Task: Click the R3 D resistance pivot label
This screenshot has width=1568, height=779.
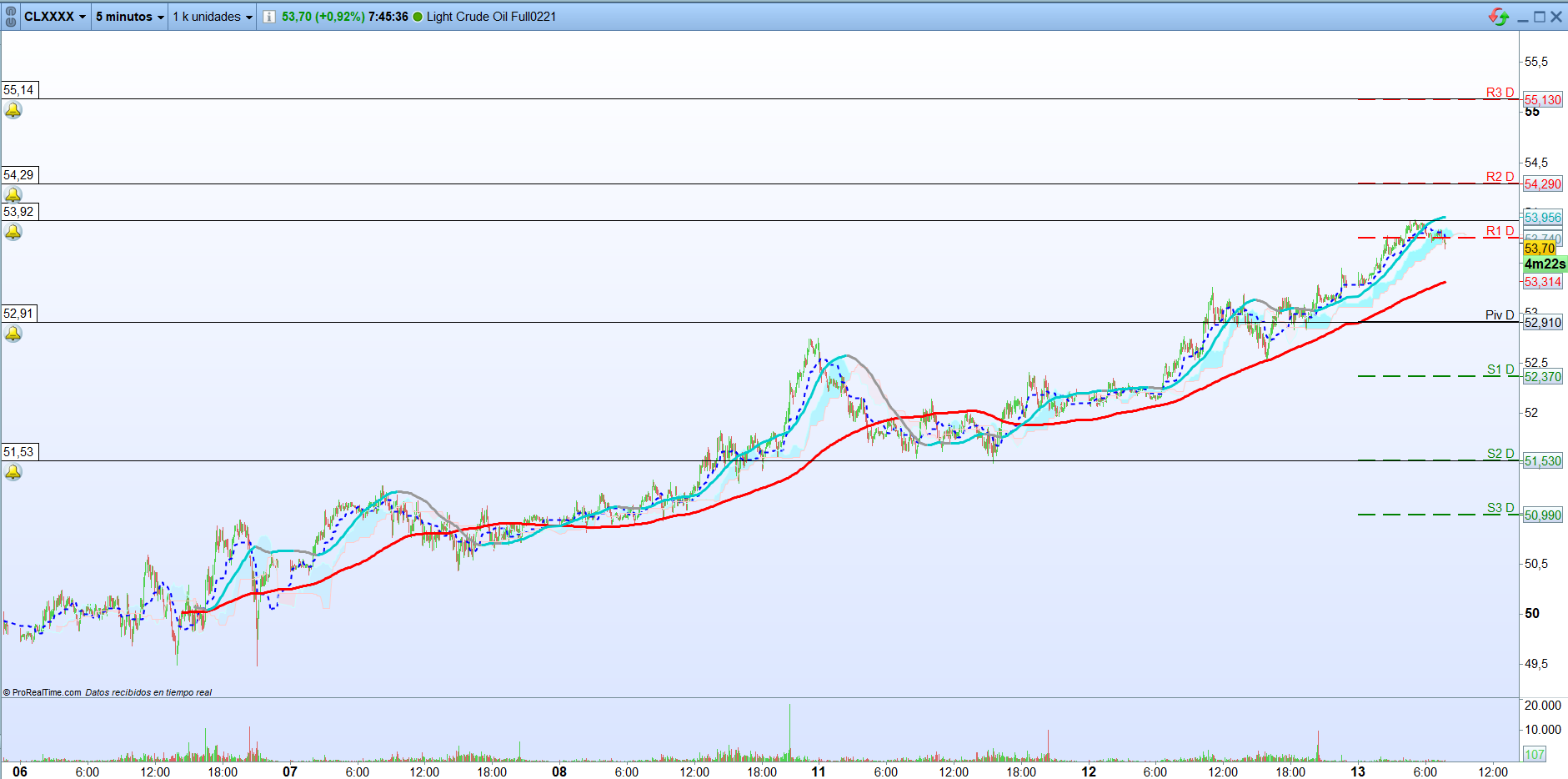Action: (1500, 93)
